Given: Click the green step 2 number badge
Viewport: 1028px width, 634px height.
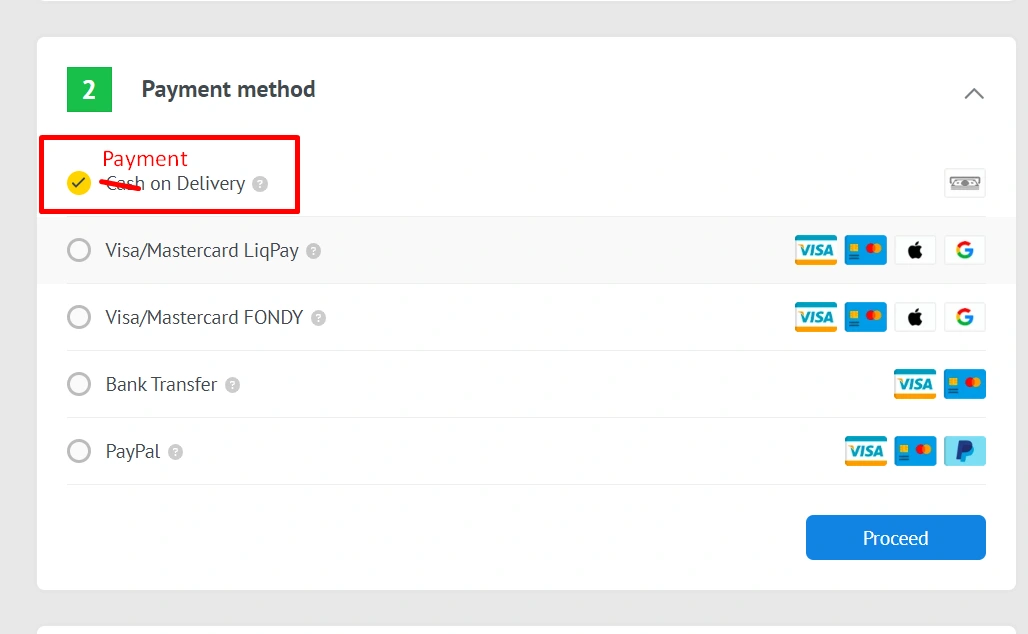Looking at the screenshot, I should pos(89,90).
